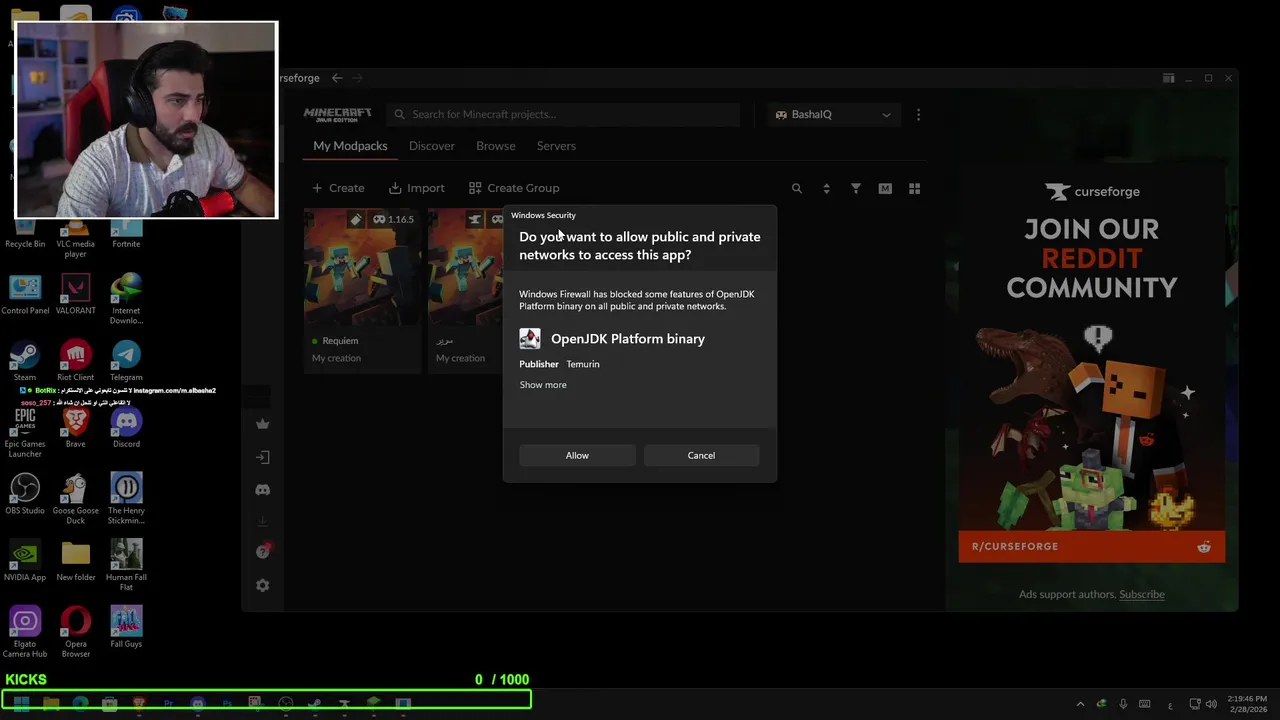Click the Import modpack button
The height and width of the screenshot is (720, 1280).
[417, 188]
